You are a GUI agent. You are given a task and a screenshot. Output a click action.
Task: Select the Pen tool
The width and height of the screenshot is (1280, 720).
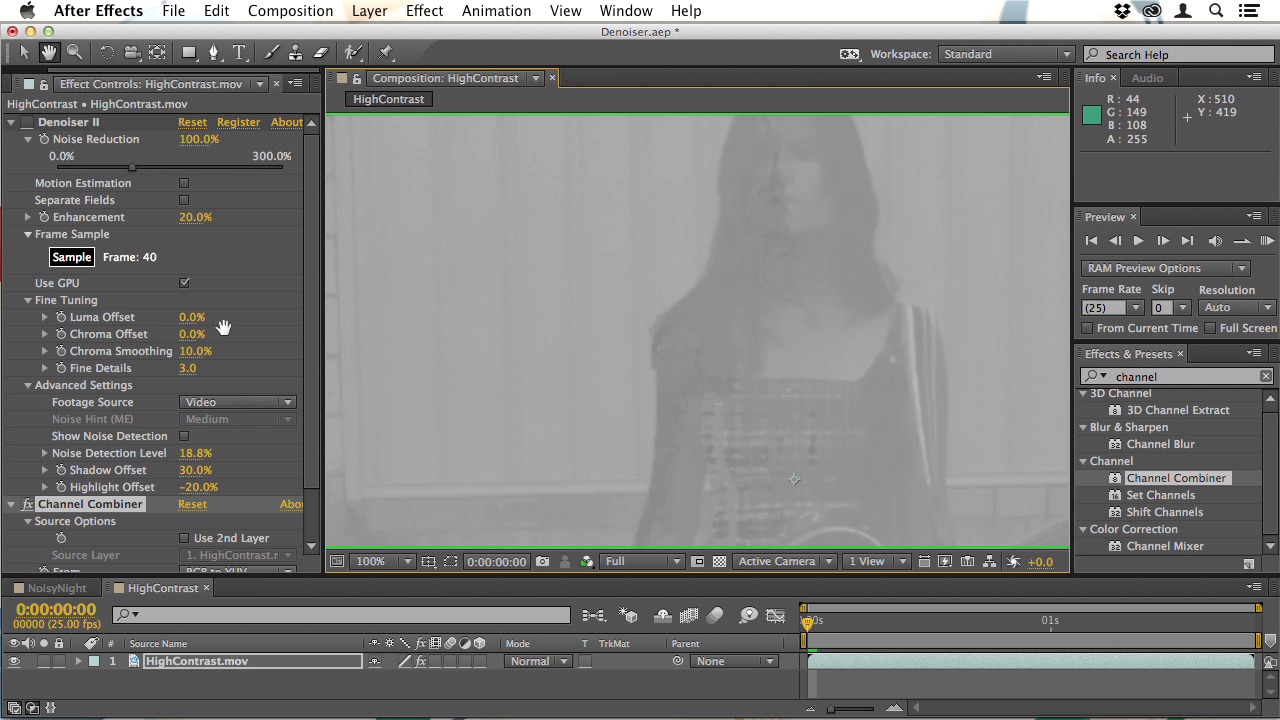coord(213,53)
